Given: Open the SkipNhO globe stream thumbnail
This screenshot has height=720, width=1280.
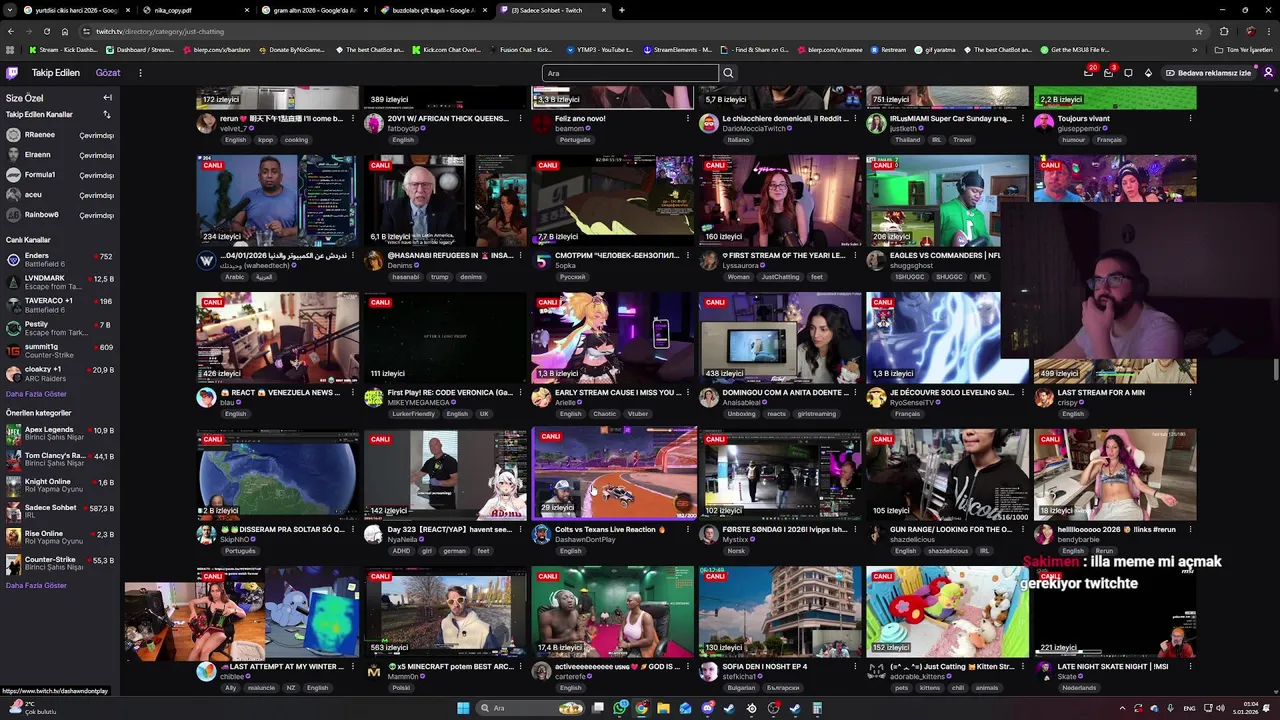Looking at the screenshot, I should (x=277, y=473).
